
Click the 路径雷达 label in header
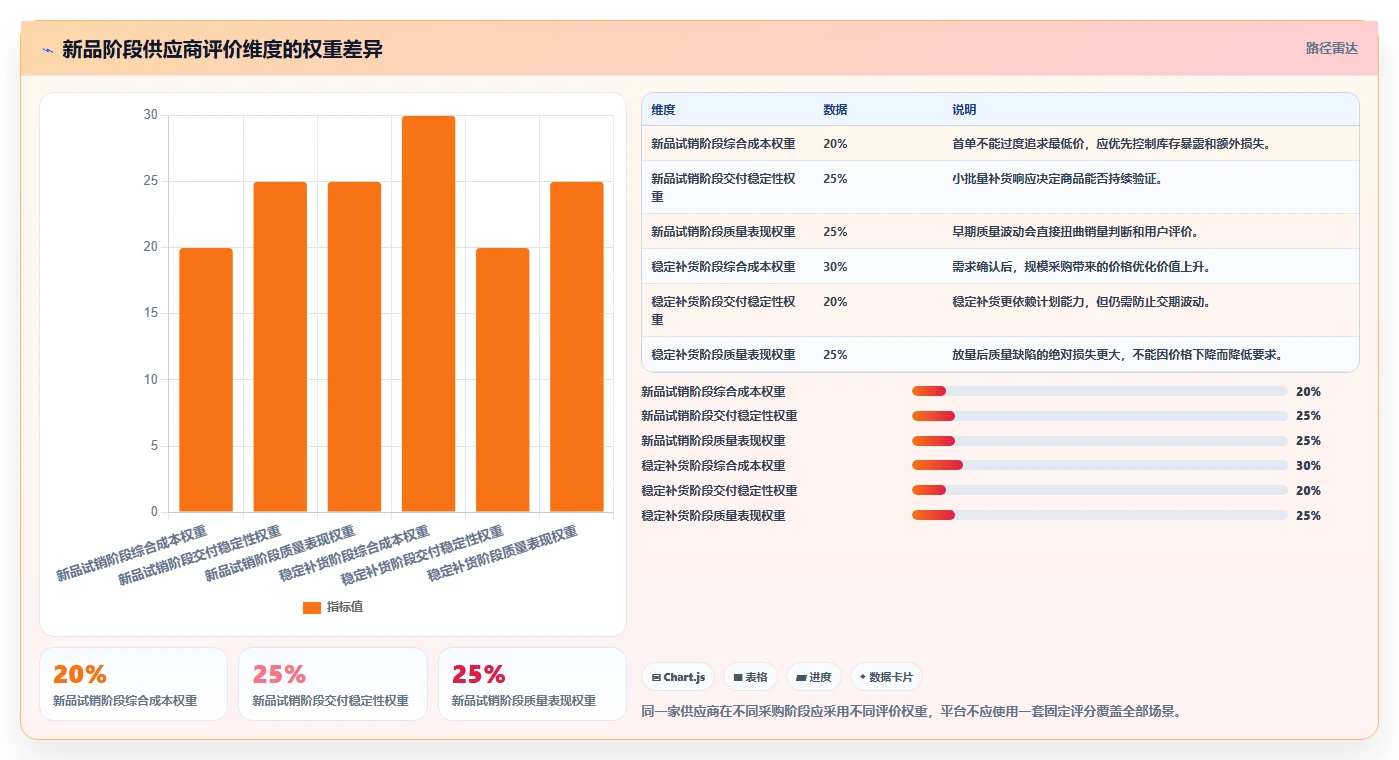(x=1331, y=48)
